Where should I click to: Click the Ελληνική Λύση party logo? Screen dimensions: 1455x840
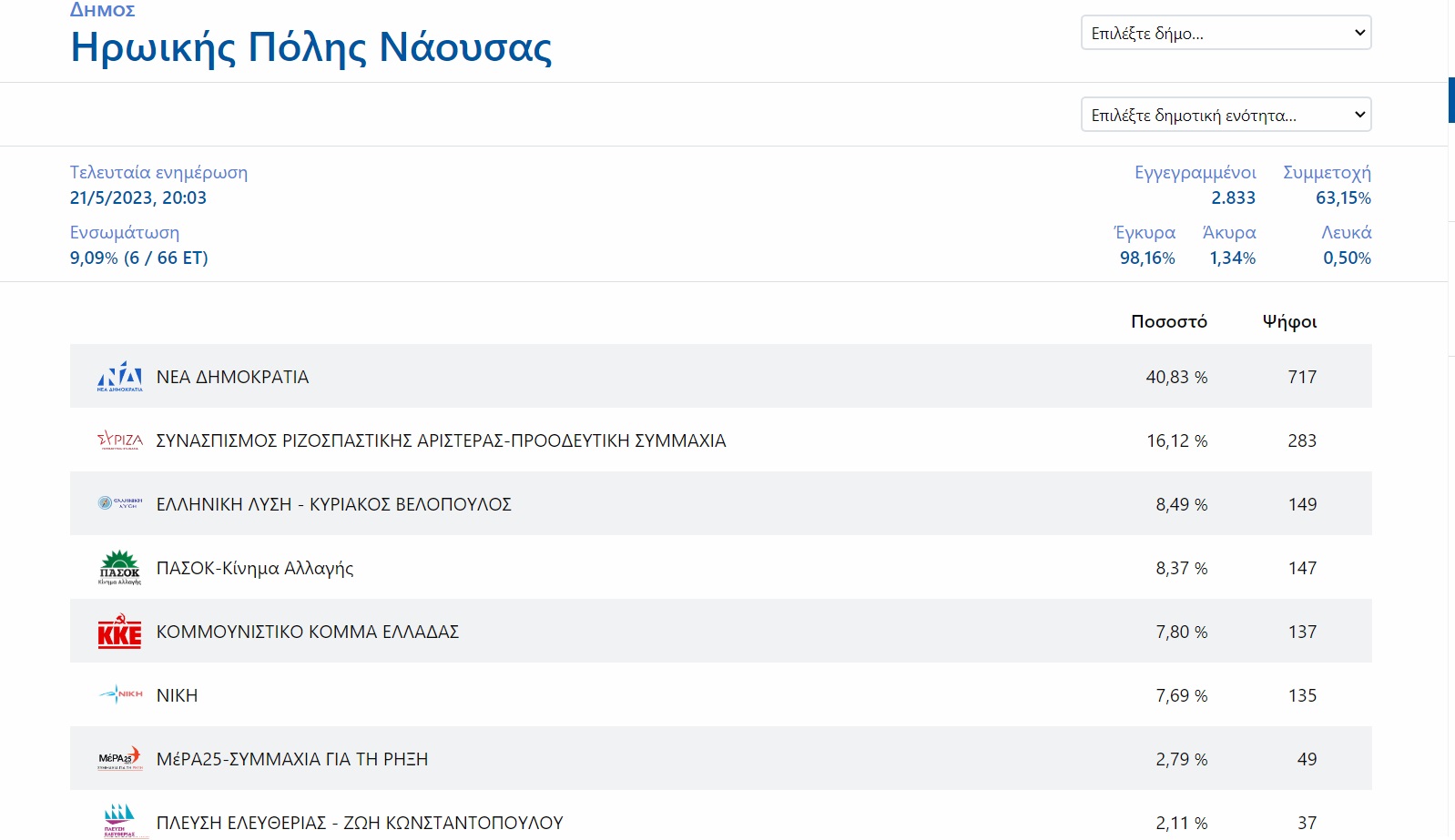point(120,503)
